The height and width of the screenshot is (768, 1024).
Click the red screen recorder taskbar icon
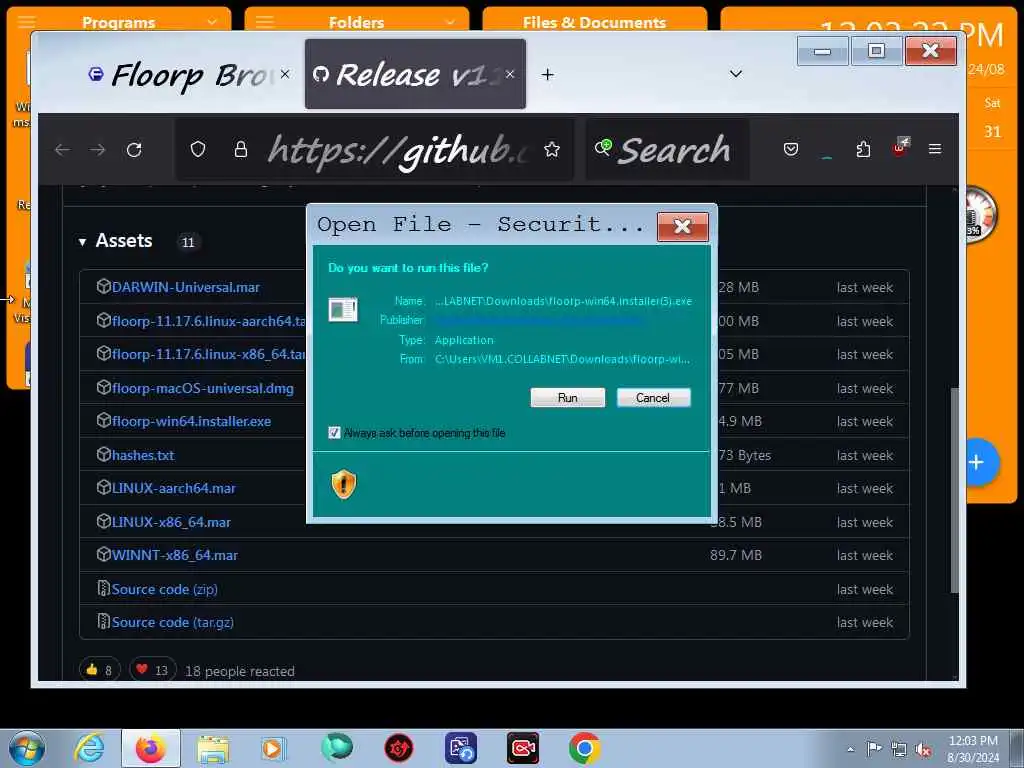(523, 748)
